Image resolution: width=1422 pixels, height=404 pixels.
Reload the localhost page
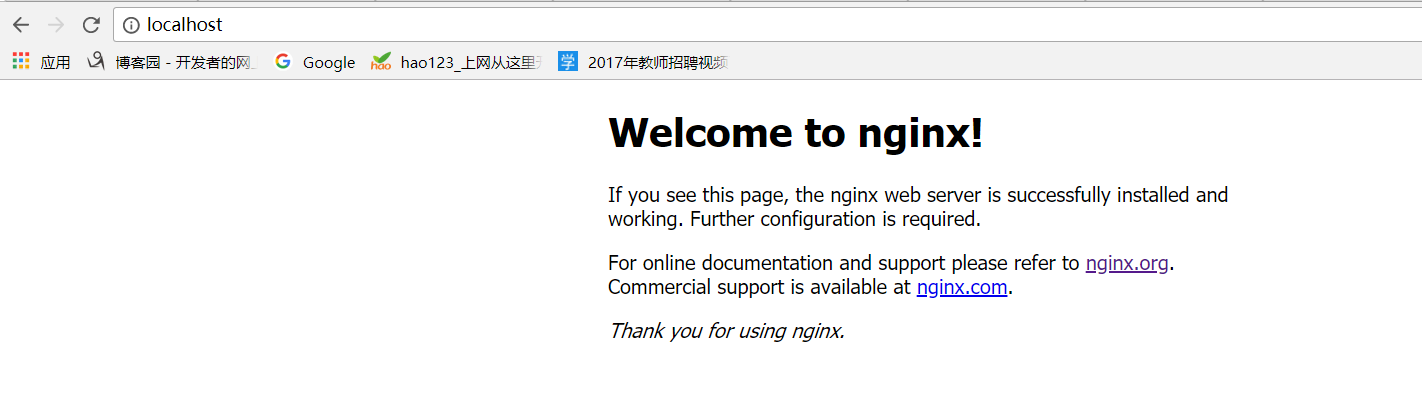(91, 25)
